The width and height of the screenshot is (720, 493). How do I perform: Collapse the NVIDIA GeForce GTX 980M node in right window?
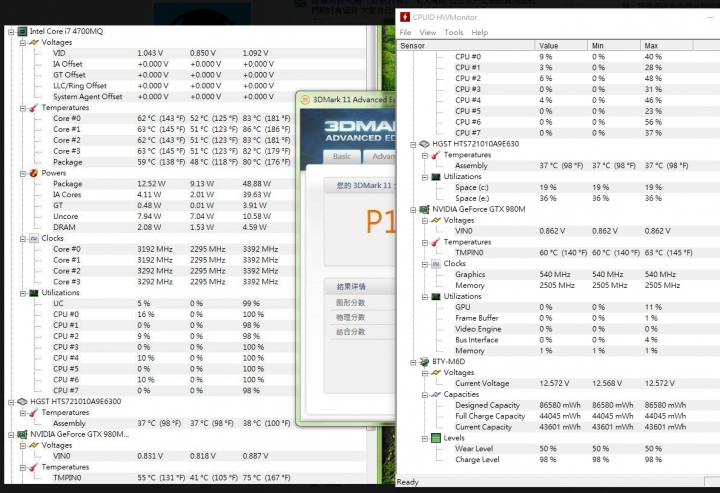pos(413,210)
